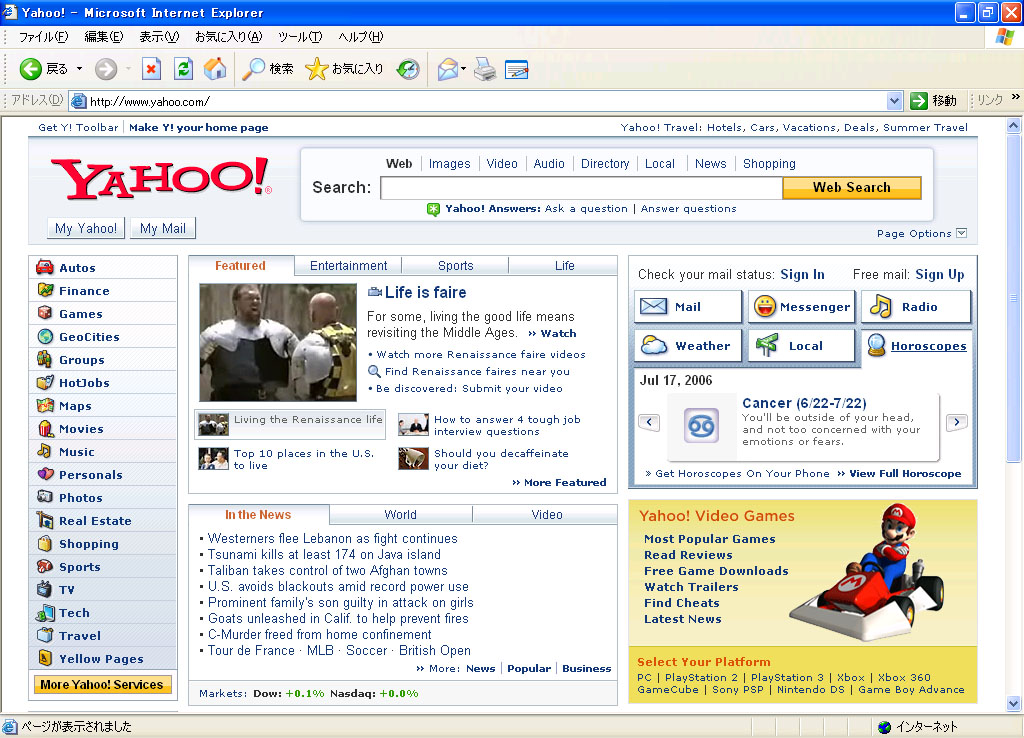The image size is (1024, 738).
Task: Click the Games dice icon
Action: coord(45,313)
